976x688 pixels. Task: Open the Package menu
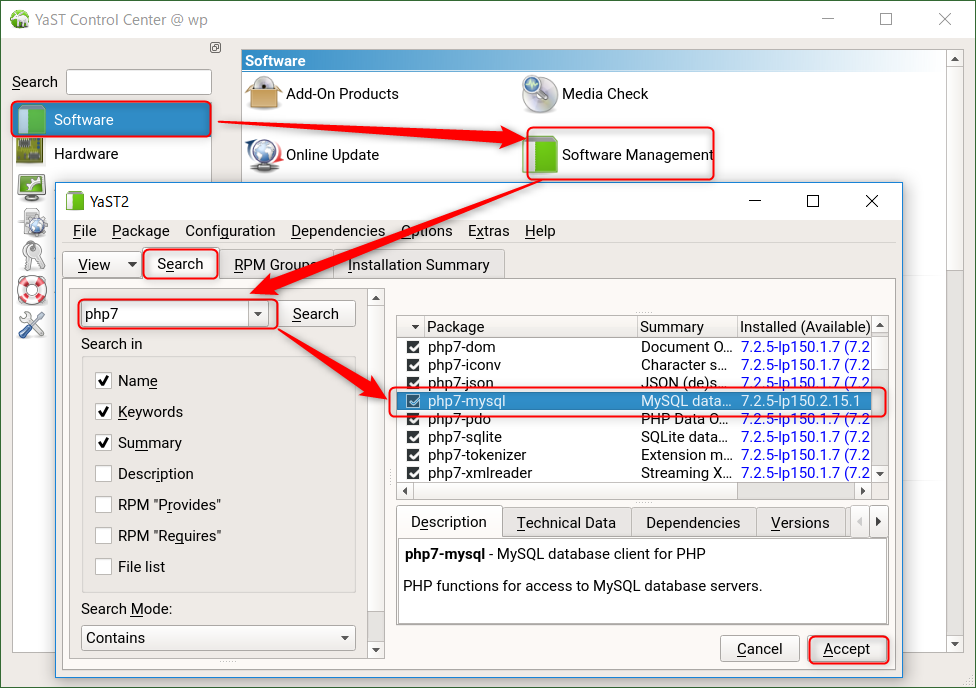click(141, 231)
